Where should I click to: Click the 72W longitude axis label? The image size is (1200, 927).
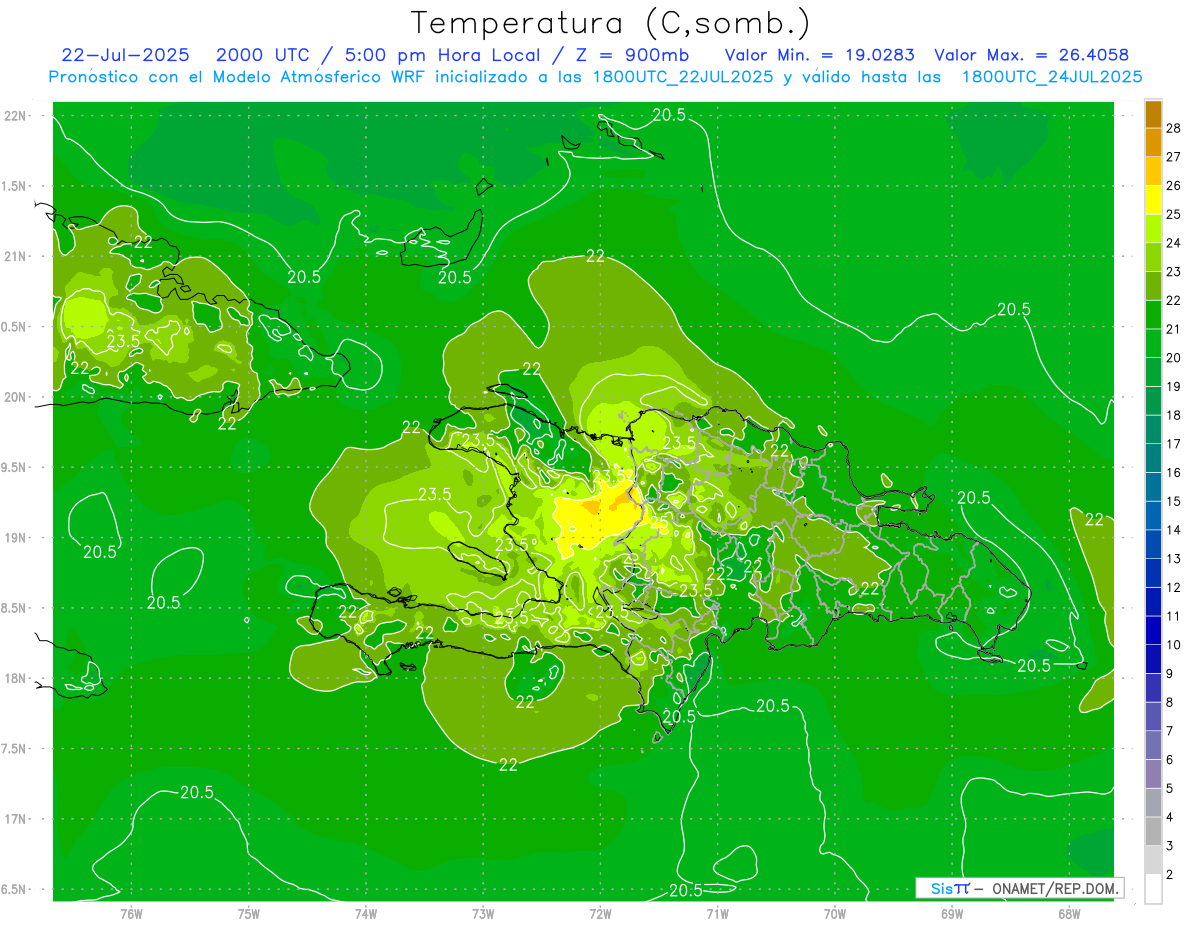click(x=600, y=913)
